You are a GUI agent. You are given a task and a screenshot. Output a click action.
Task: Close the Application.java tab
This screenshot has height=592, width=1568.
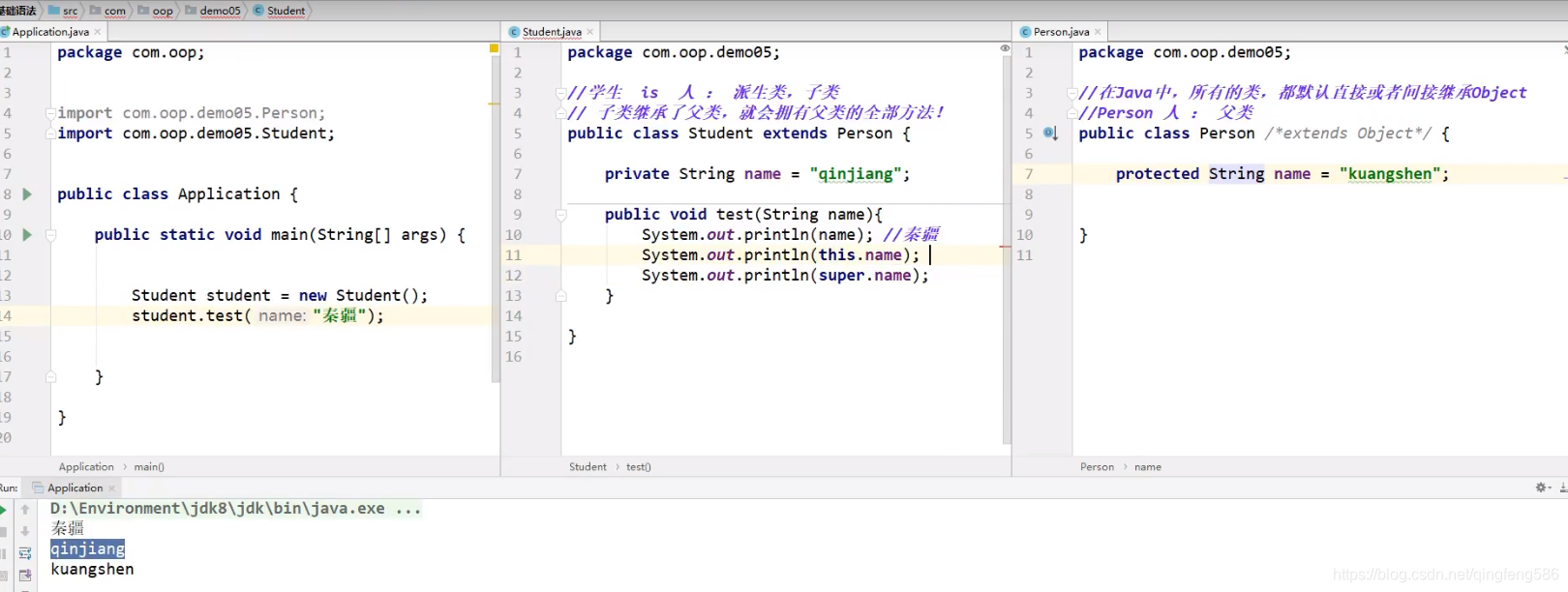pos(98,32)
